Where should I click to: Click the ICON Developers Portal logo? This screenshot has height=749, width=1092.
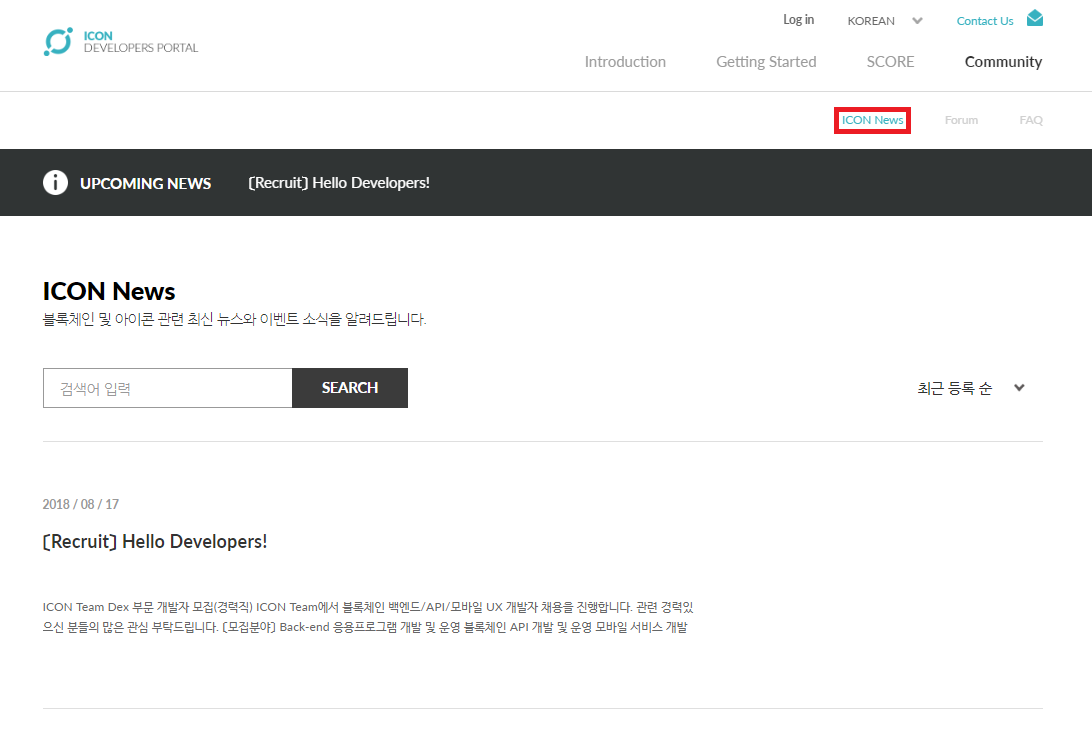point(121,42)
